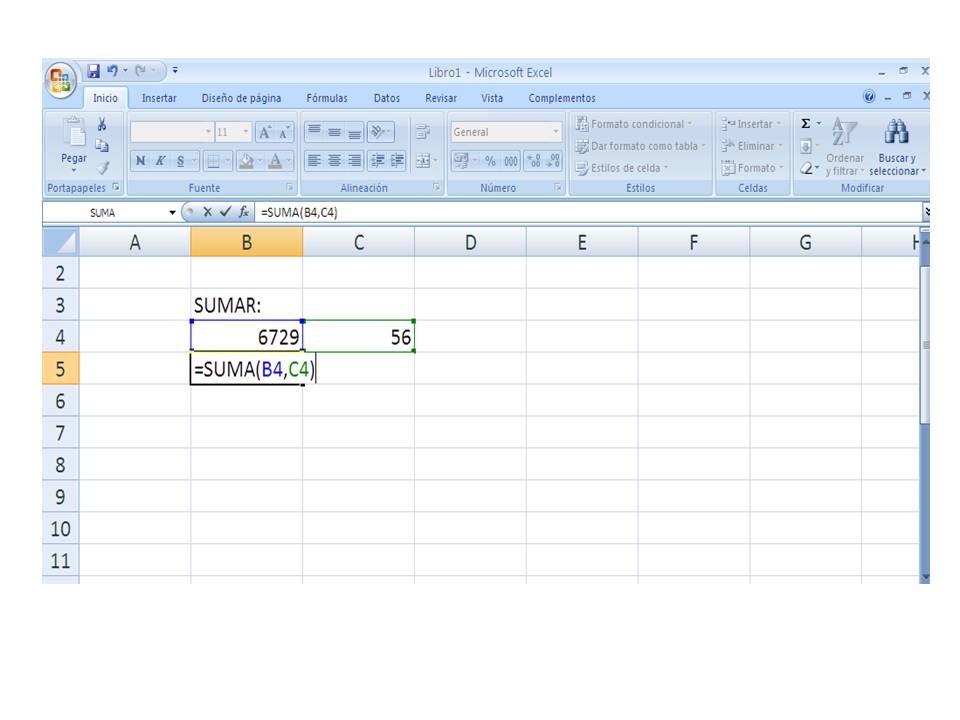
Task: Open the Fórmulas ribbon tab
Action: (x=326, y=98)
